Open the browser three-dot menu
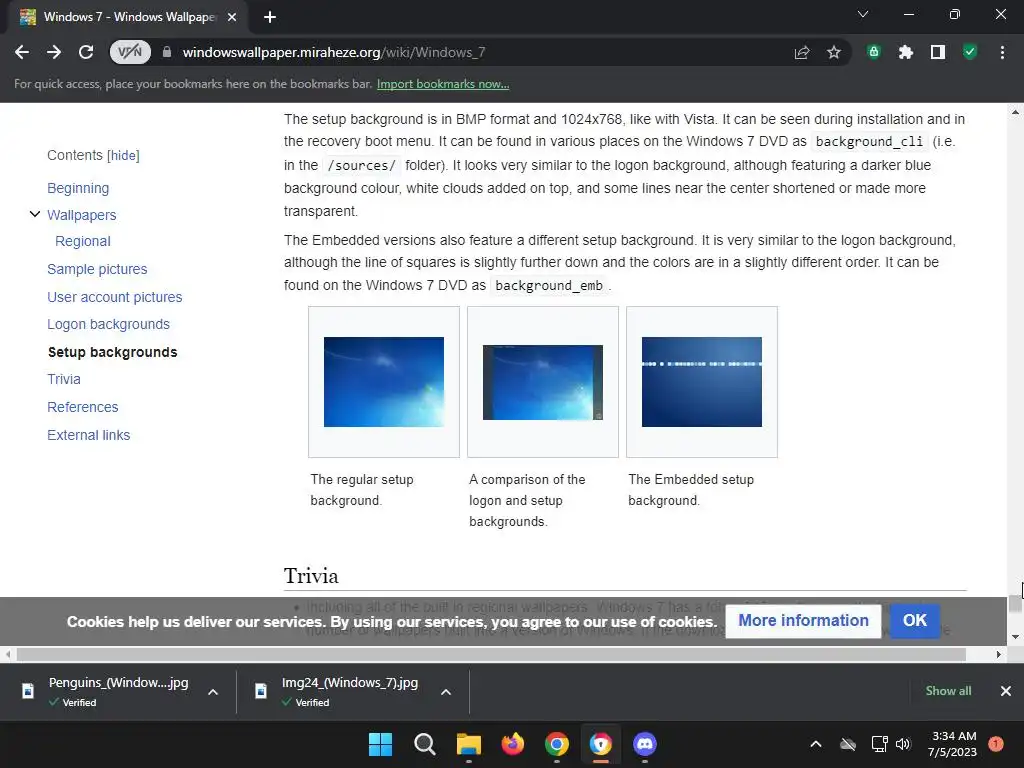Image resolution: width=1024 pixels, height=768 pixels. 1002,52
